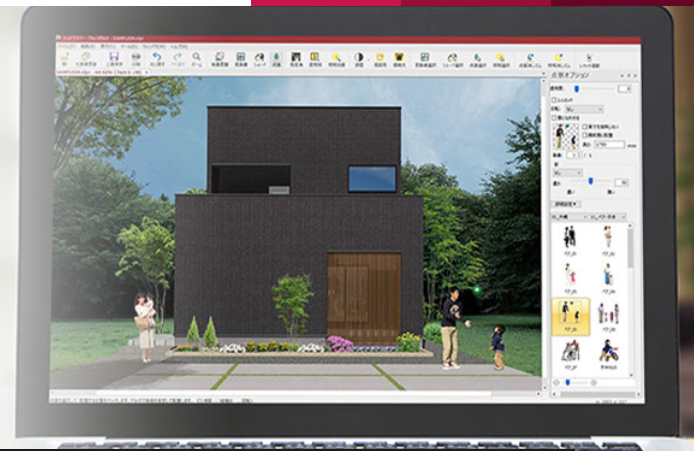694x451 pixels.
Task: Open the first menu in menu bar
Action: (x=62, y=47)
